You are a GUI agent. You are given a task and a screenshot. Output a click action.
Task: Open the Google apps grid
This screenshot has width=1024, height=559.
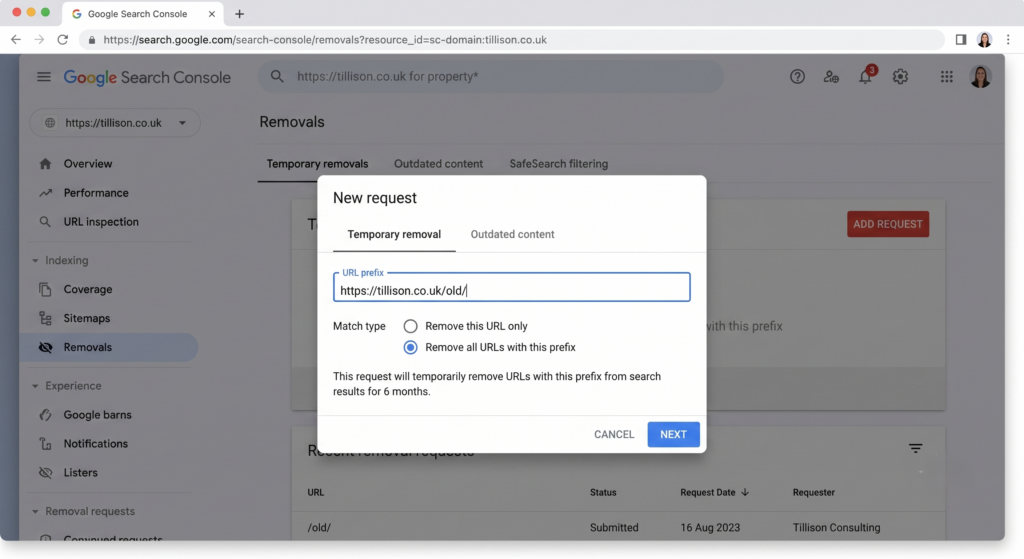946,76
